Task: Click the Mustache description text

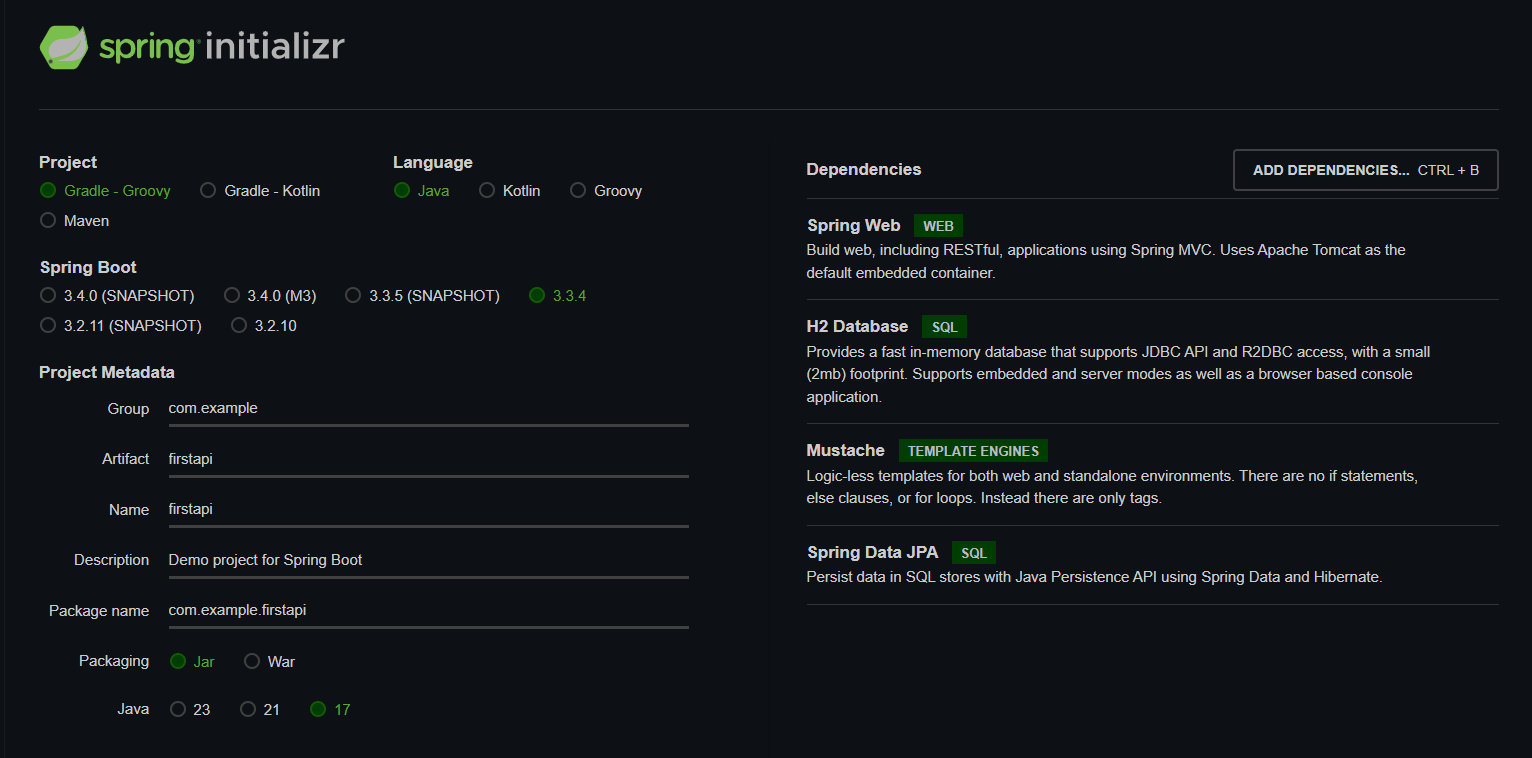Action: point(1112,487)
